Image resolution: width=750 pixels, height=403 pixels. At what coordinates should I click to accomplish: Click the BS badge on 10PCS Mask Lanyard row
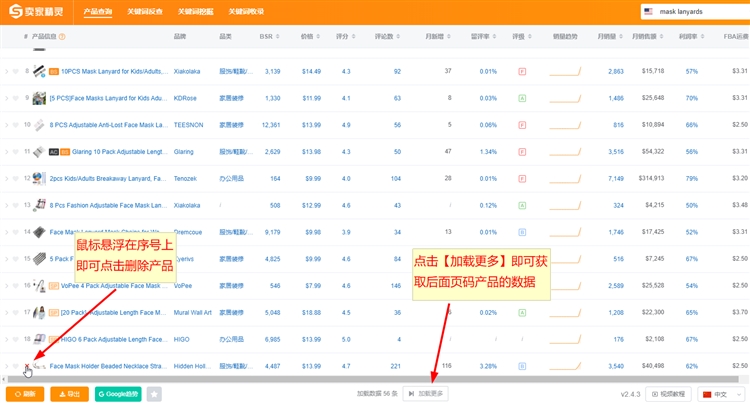(54, 72)
